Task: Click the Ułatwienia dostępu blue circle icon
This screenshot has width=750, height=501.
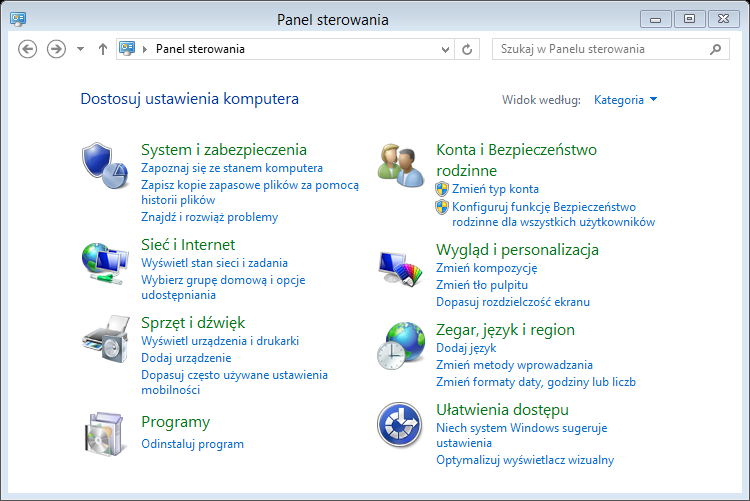Action: [400, 424]
